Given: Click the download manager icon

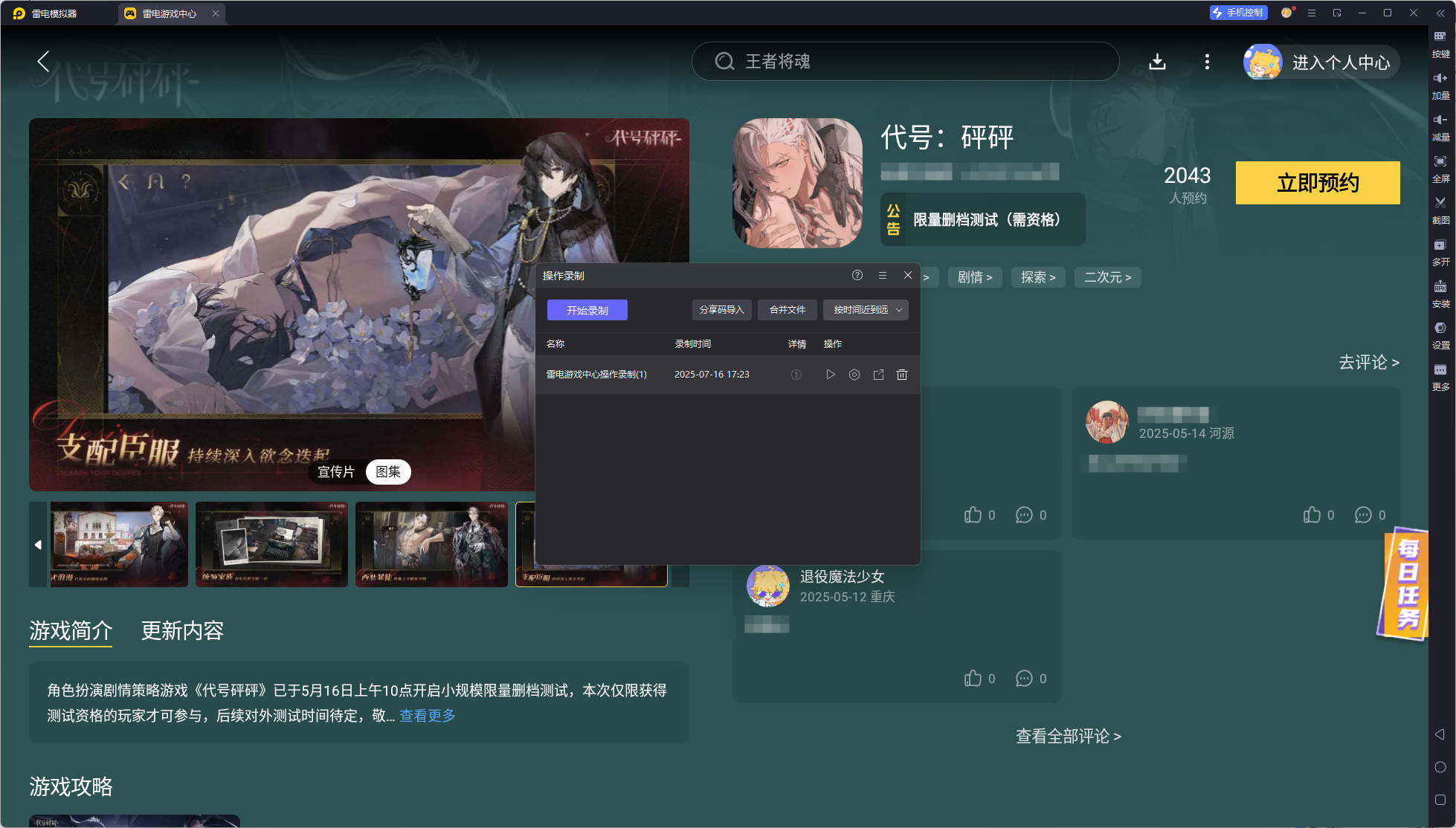Looking at the screenshot, I should click(x=1157, y=62).
